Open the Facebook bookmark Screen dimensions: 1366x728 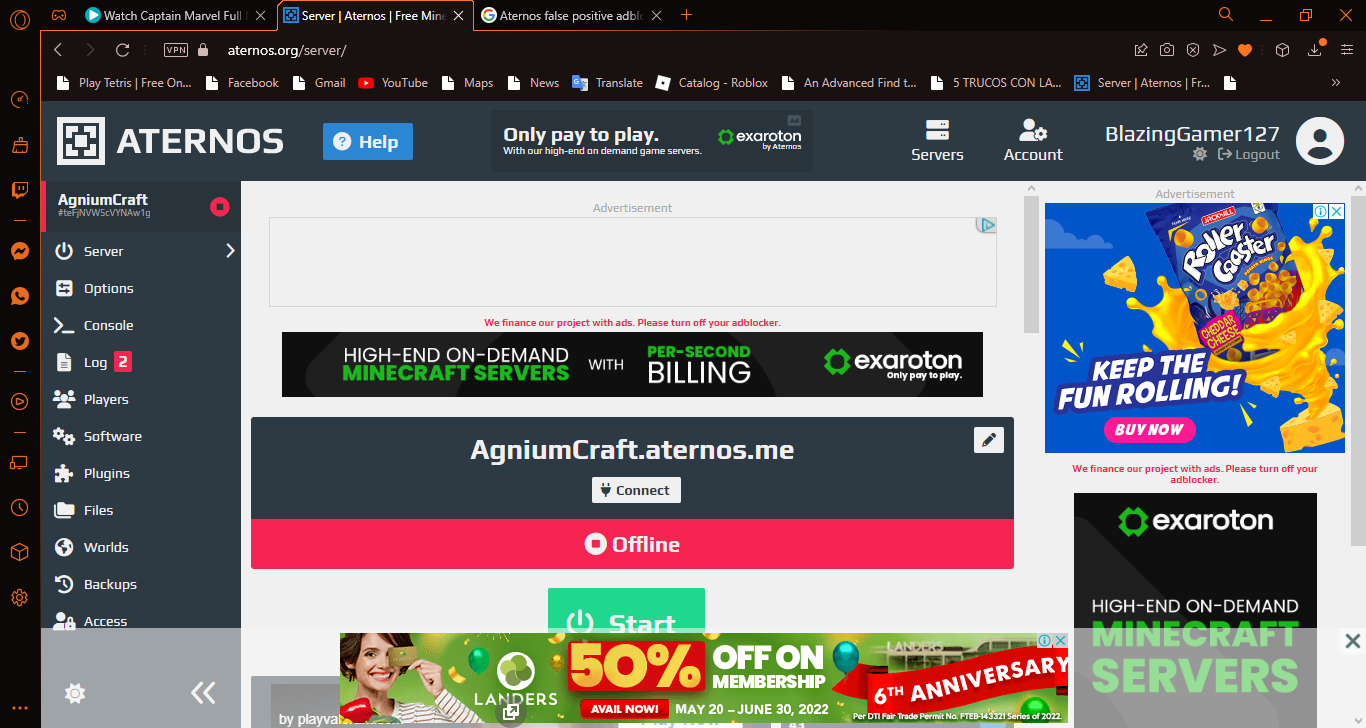pyautogui.click(x=242, y=83)
